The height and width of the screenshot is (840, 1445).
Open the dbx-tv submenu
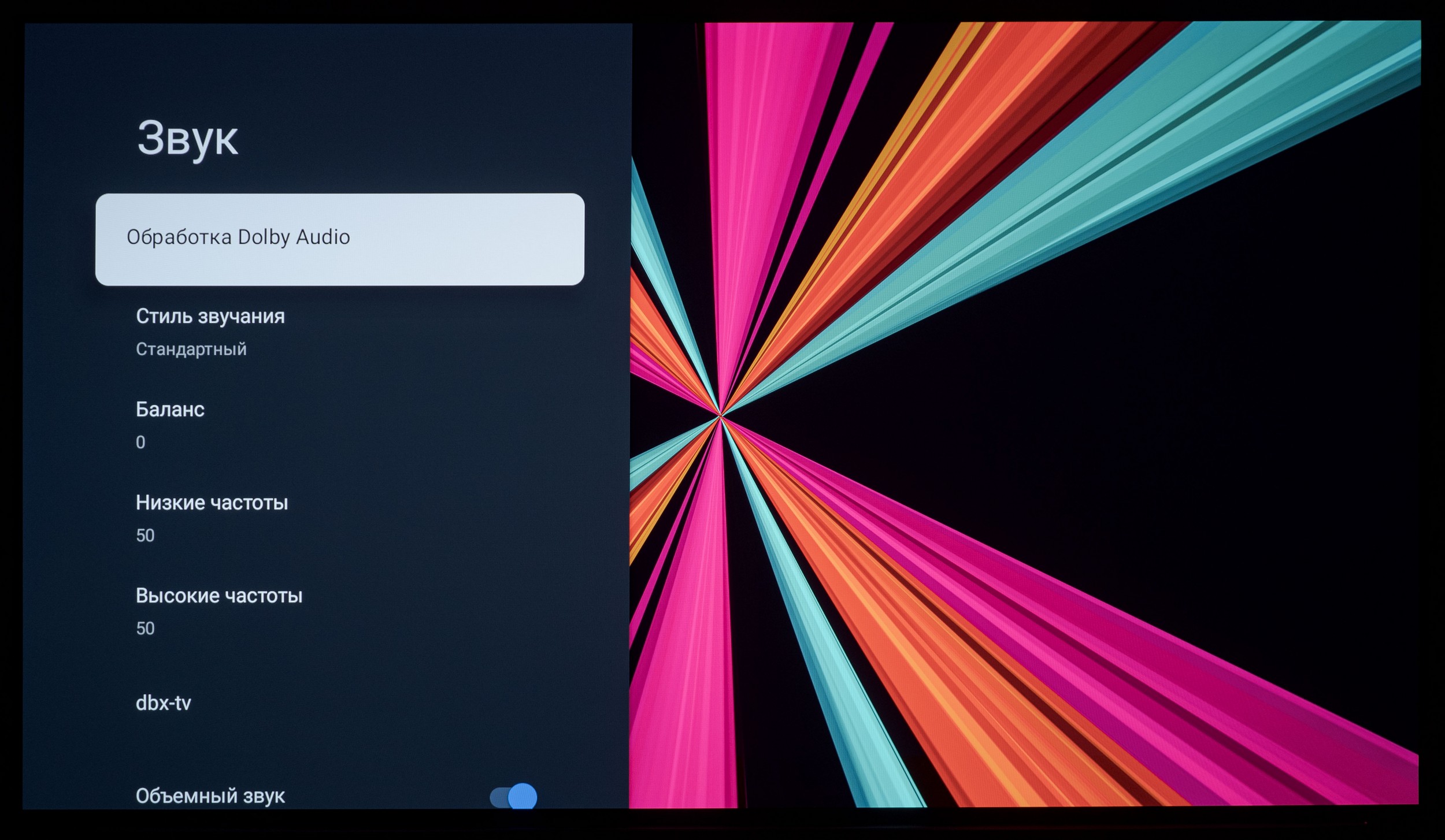point(163,703)
